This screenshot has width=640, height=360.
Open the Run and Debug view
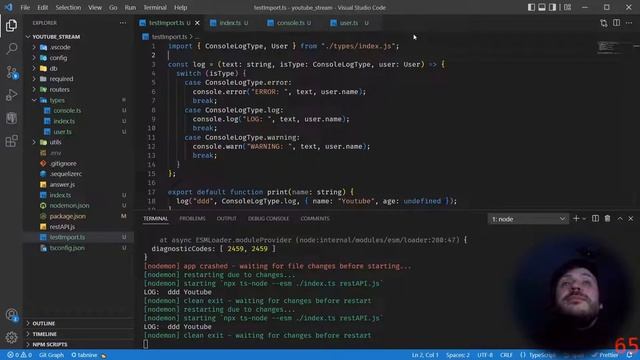pos(11,95)
